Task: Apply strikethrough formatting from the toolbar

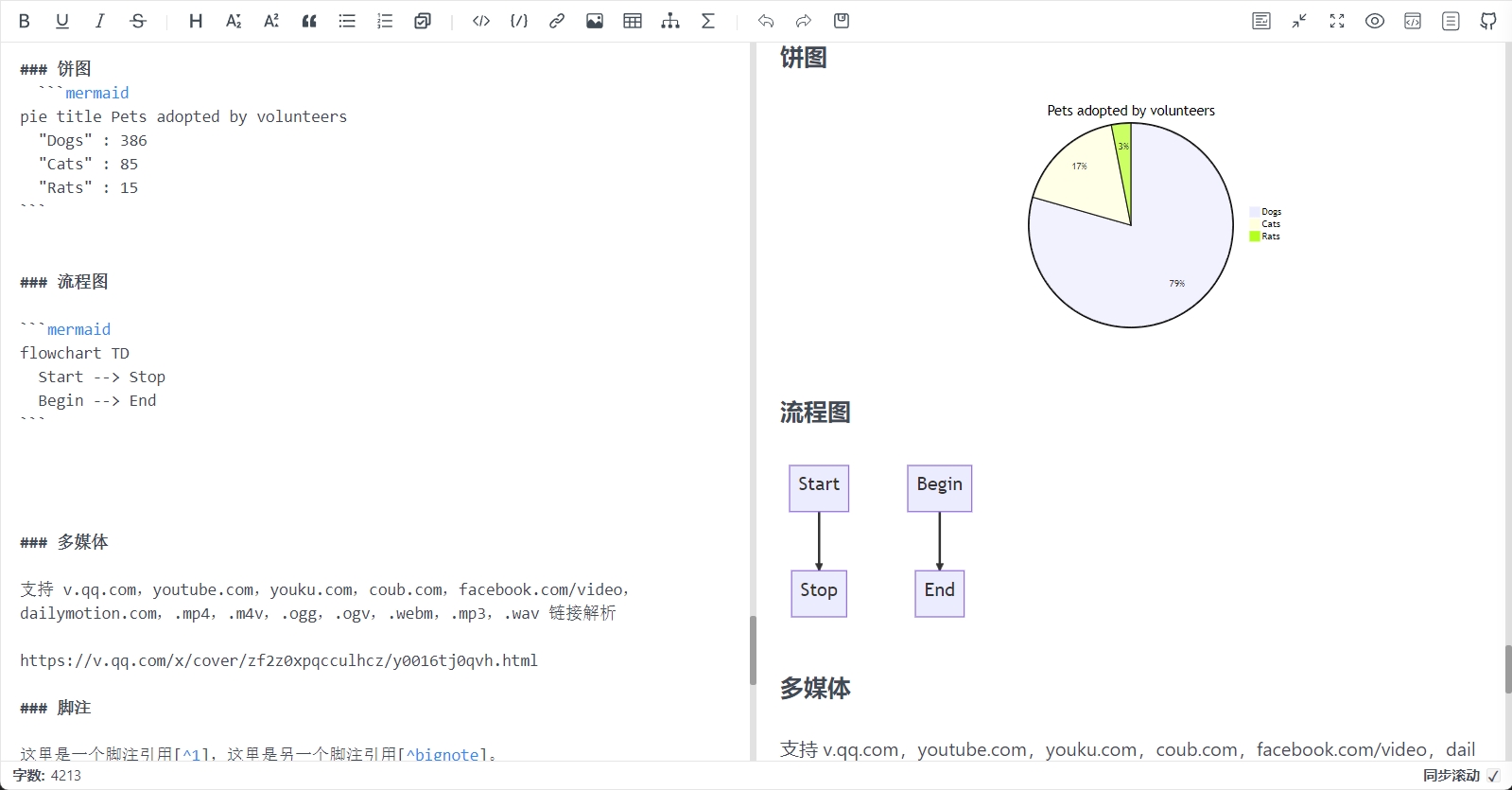Action: click(138, 21)
